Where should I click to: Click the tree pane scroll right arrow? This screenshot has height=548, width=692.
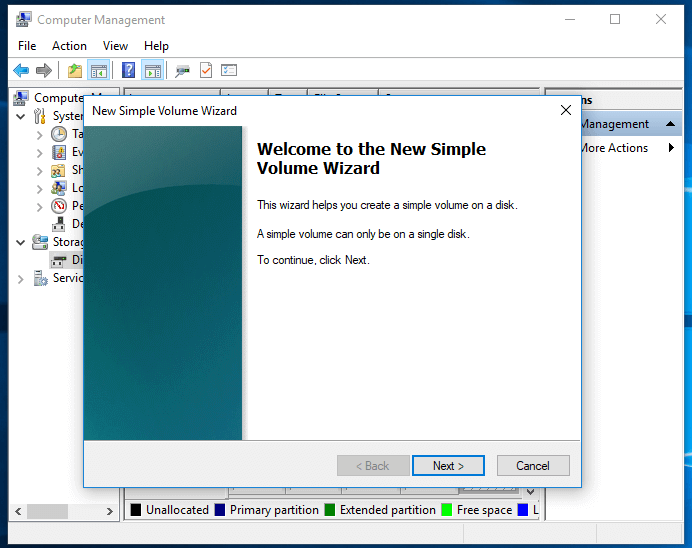click(110, 511)
